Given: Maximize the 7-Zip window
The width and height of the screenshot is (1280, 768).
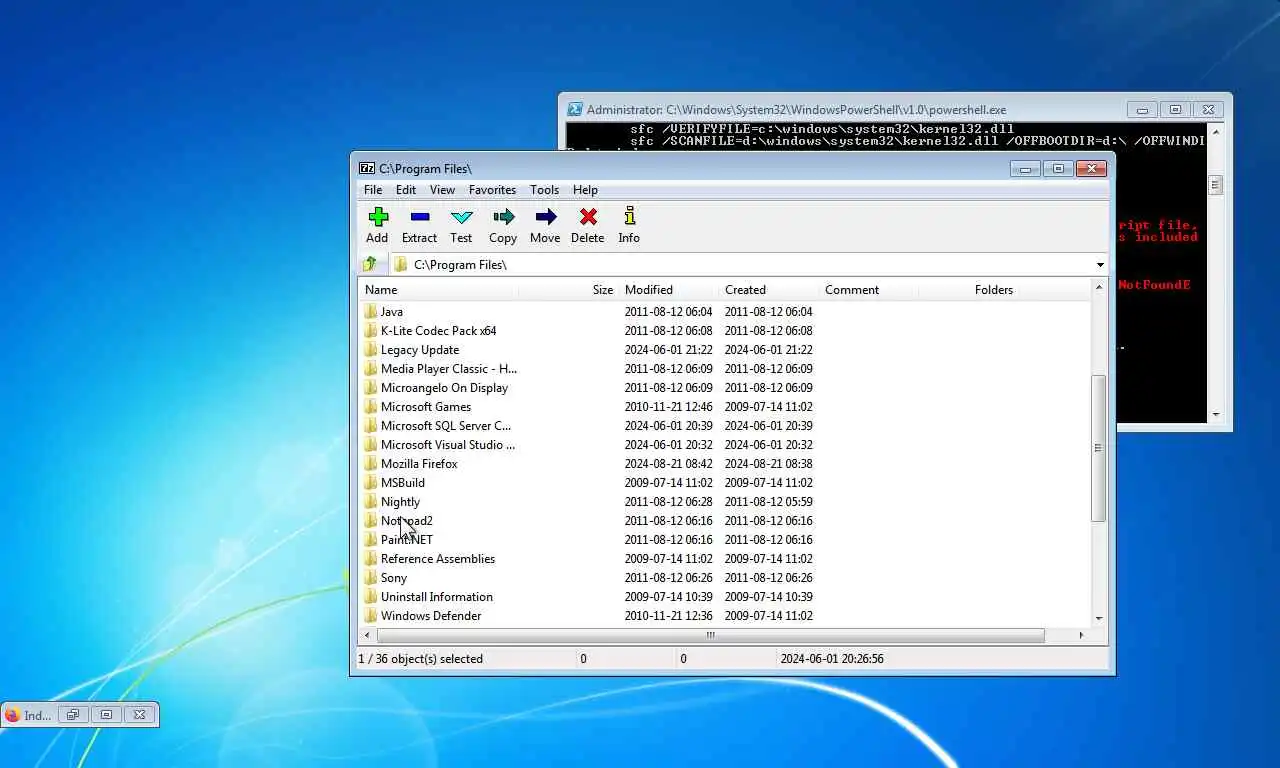Looking at the screenshot, I should pos(1058,169).
